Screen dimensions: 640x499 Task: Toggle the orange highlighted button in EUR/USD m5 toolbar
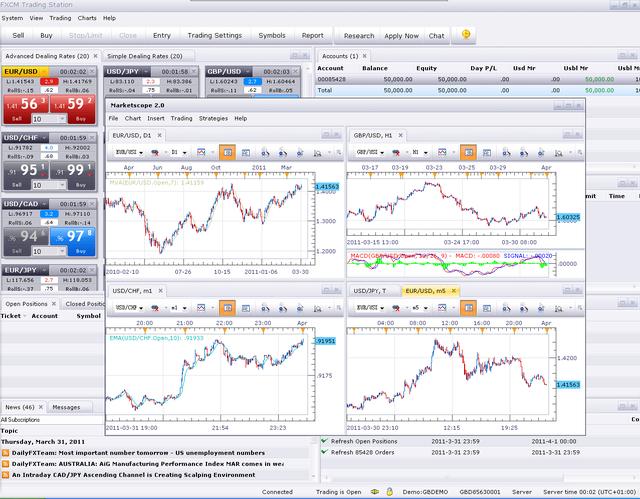pos(468,308)
